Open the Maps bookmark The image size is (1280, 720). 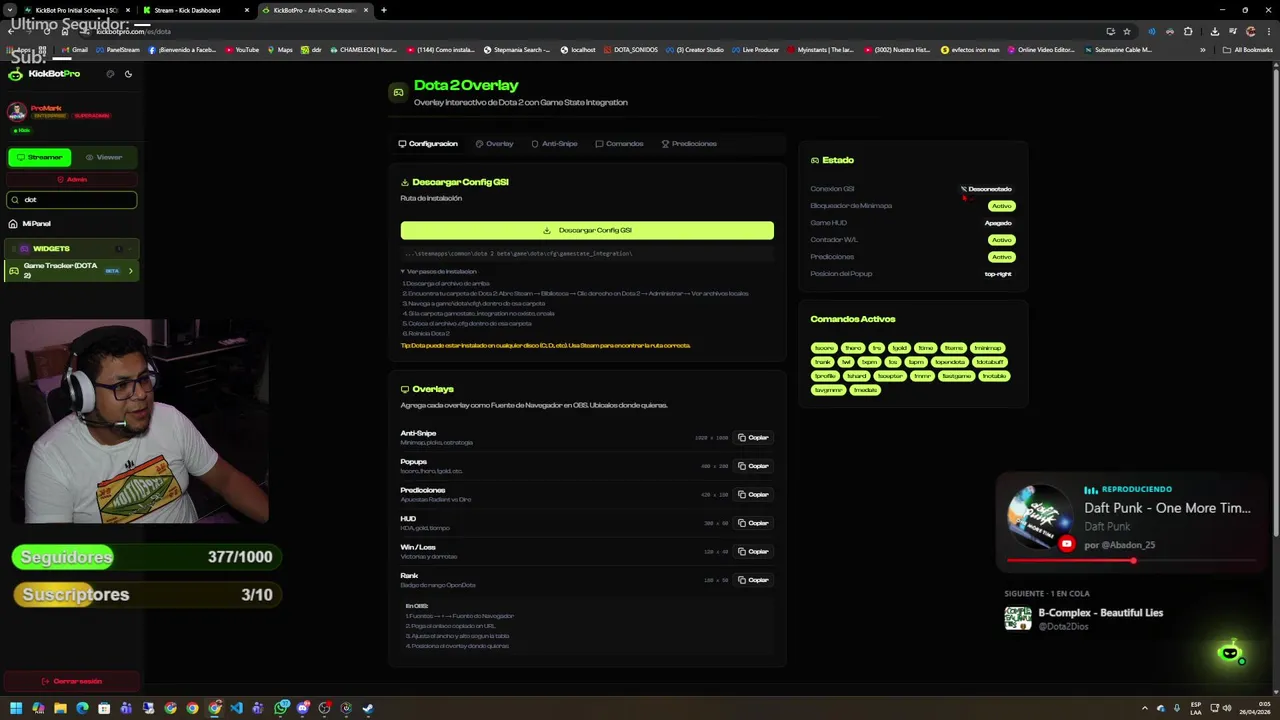tap(280, 49)
